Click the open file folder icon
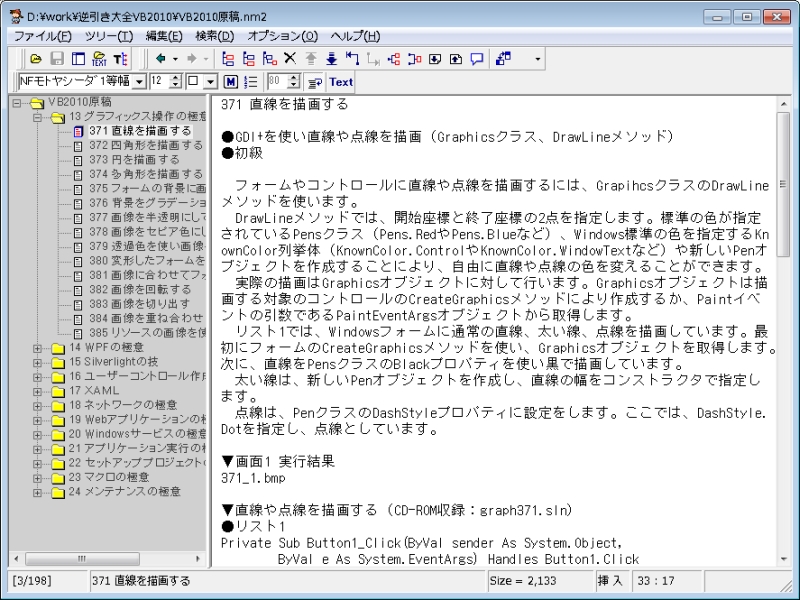800x600 pixels. [36, 59]
